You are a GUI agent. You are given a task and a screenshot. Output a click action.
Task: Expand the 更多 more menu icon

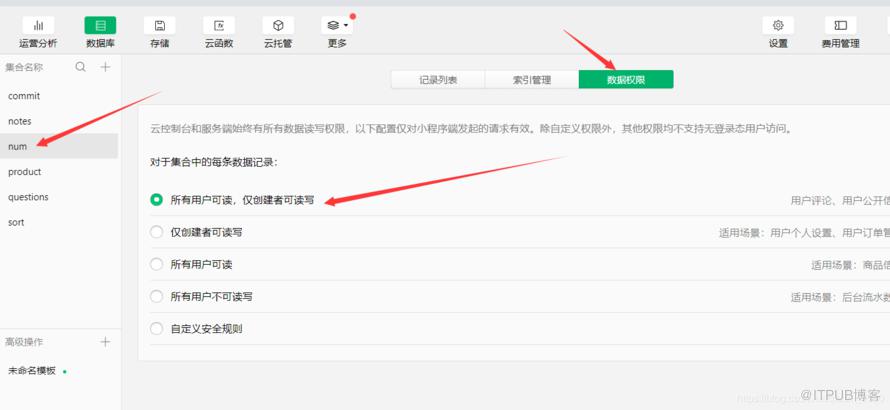(x=337, y=26)
